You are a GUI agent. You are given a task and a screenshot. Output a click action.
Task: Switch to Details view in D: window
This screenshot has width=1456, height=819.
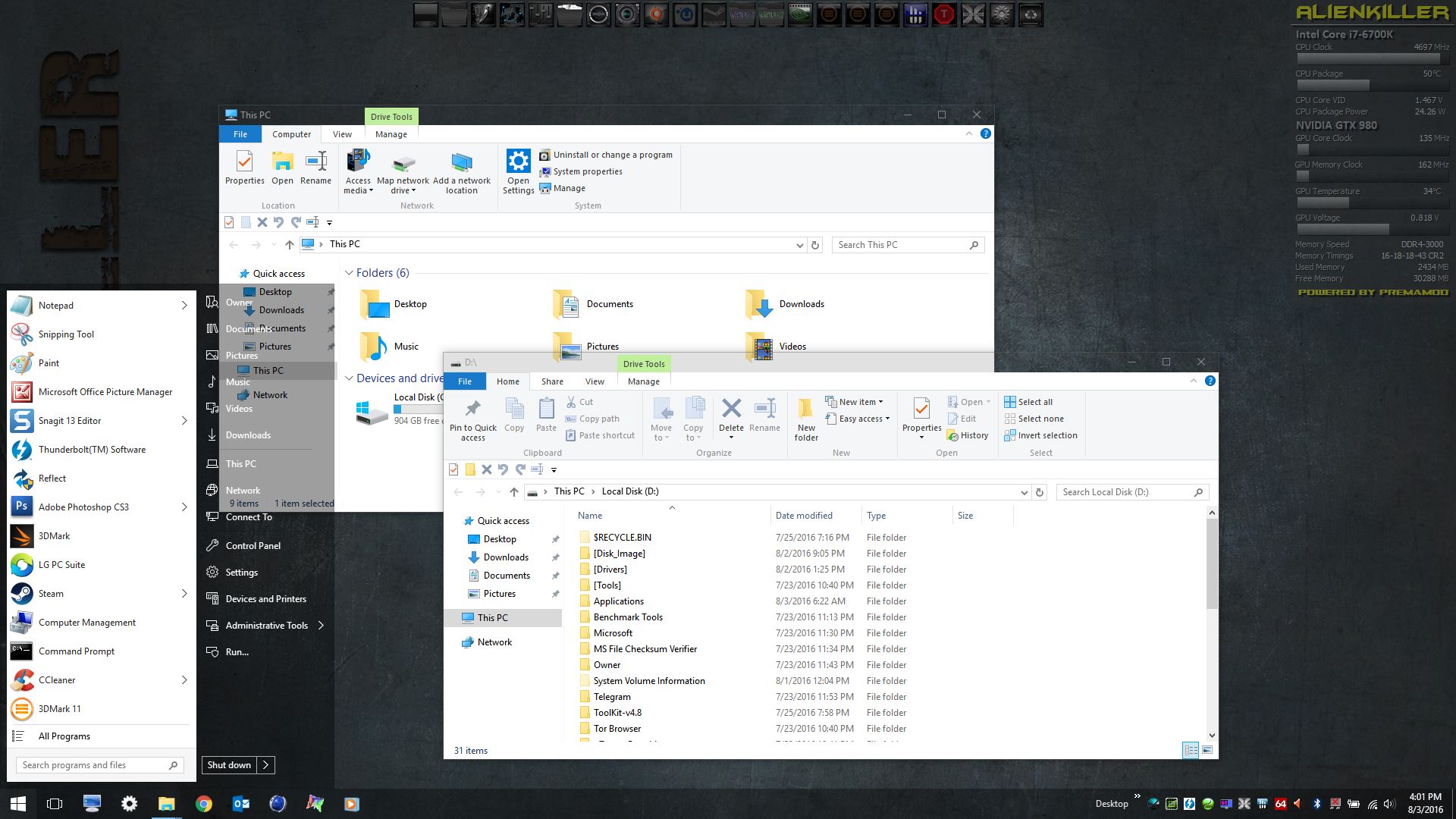(1191, 750)
